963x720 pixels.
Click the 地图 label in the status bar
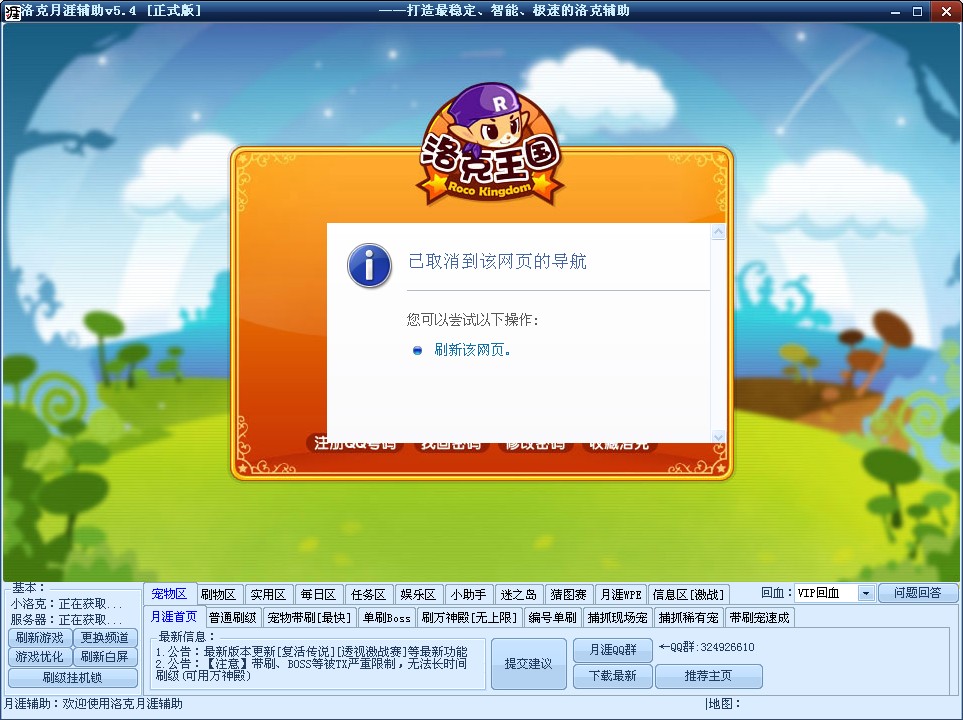click(725, 704)
